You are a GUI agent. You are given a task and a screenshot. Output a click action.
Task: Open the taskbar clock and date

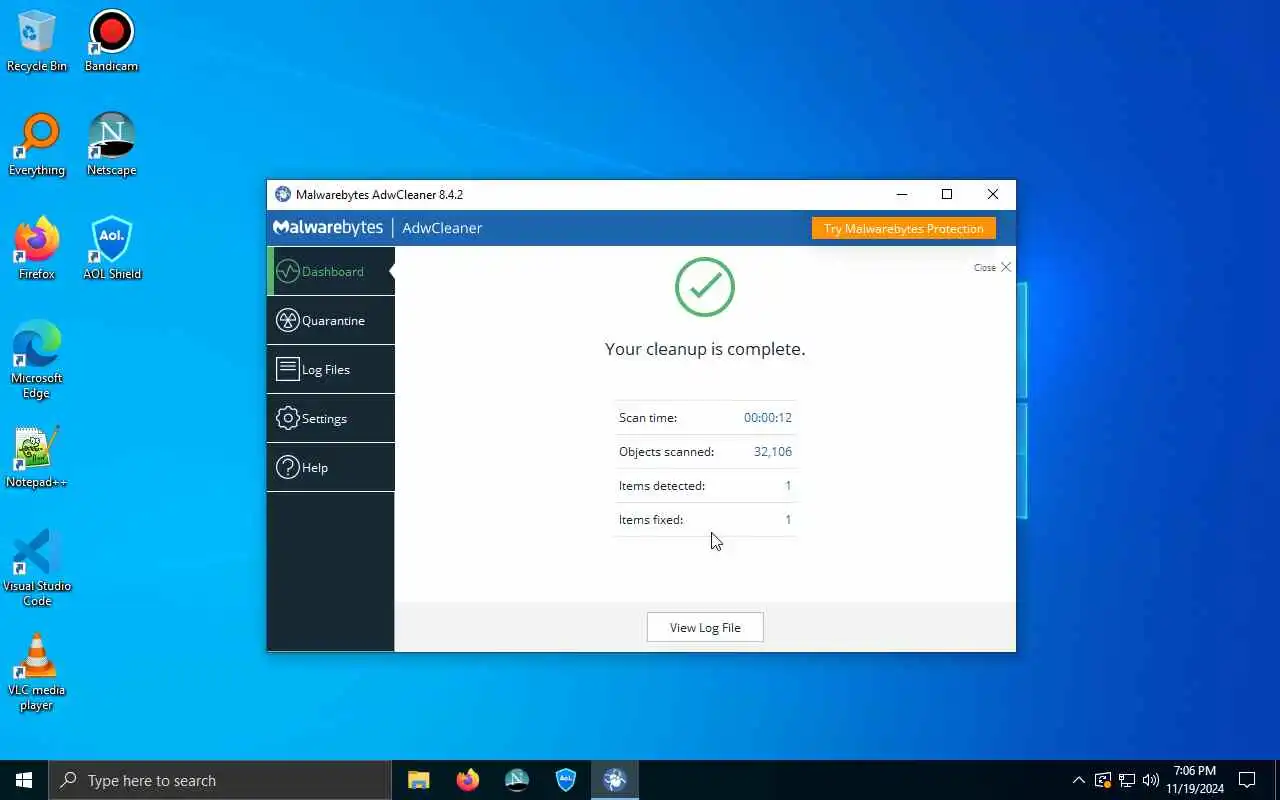tap(1195, 780)
